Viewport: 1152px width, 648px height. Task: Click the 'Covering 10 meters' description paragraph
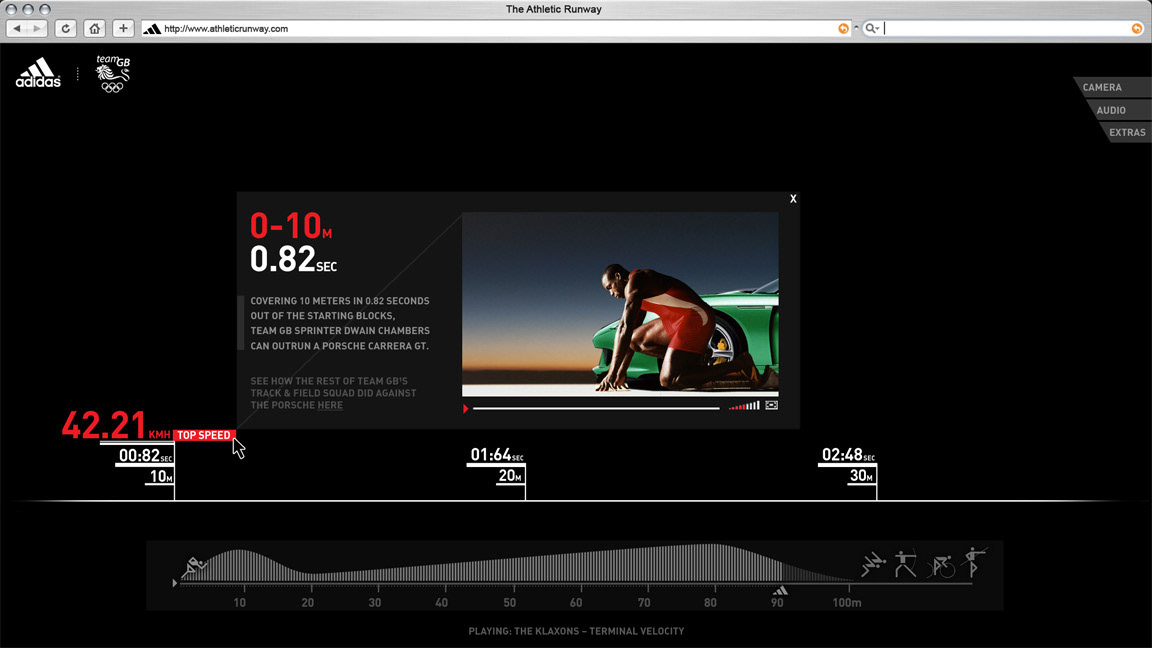[340, 323]
